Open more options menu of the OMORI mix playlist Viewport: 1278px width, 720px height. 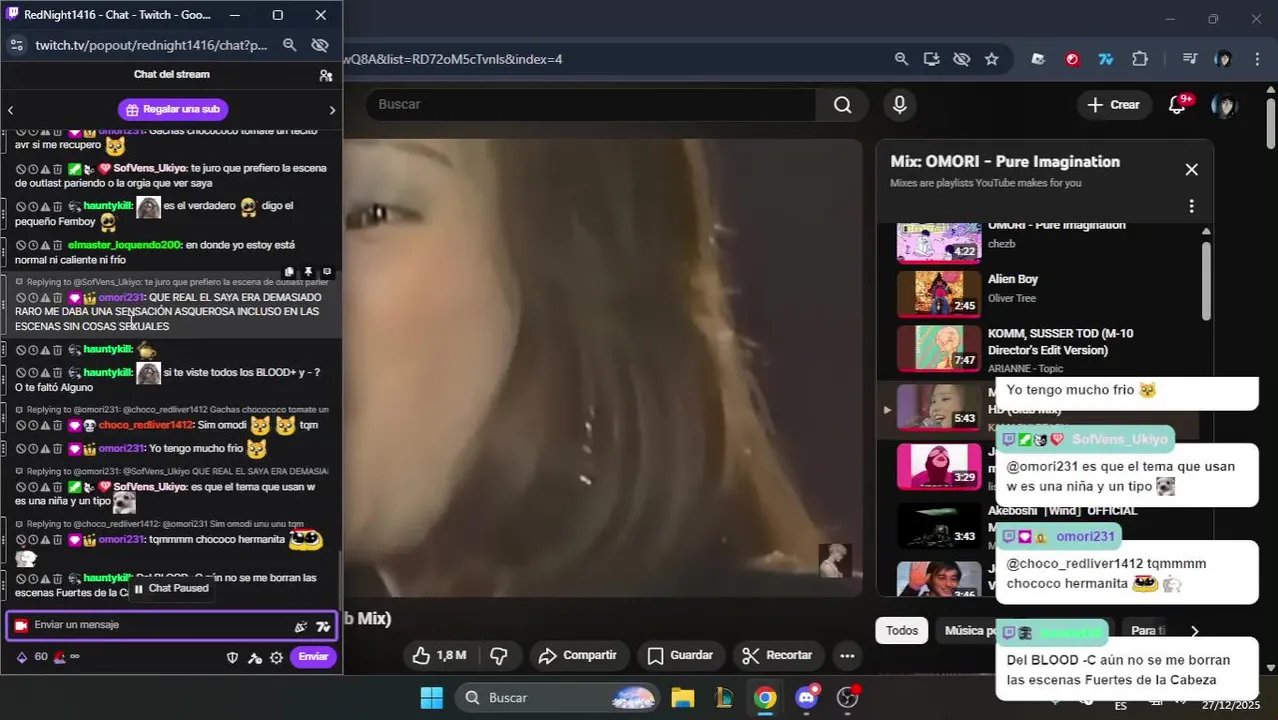(1191, 206)
